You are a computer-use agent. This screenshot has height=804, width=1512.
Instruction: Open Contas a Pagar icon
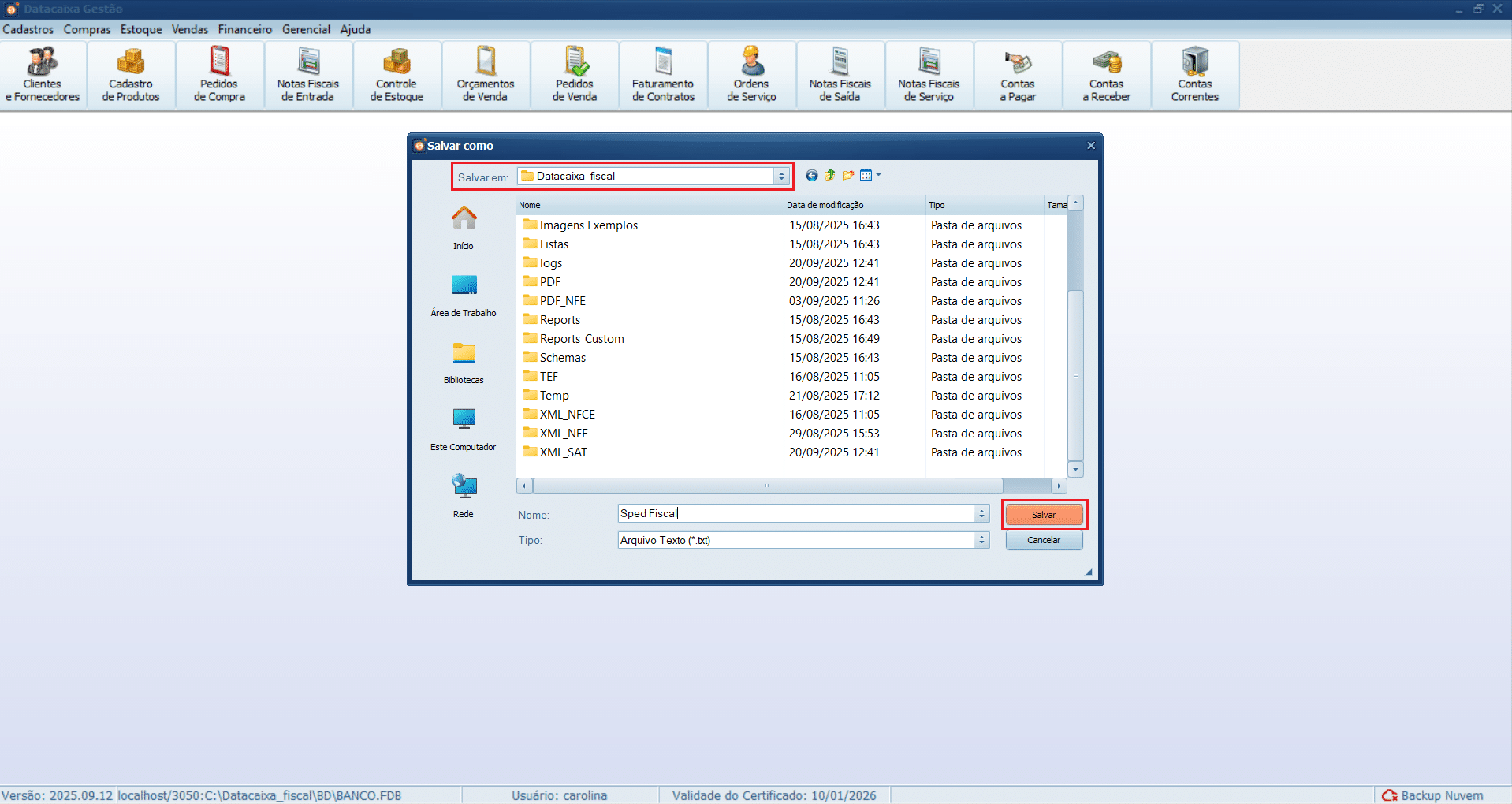[x=1018, y=76]
